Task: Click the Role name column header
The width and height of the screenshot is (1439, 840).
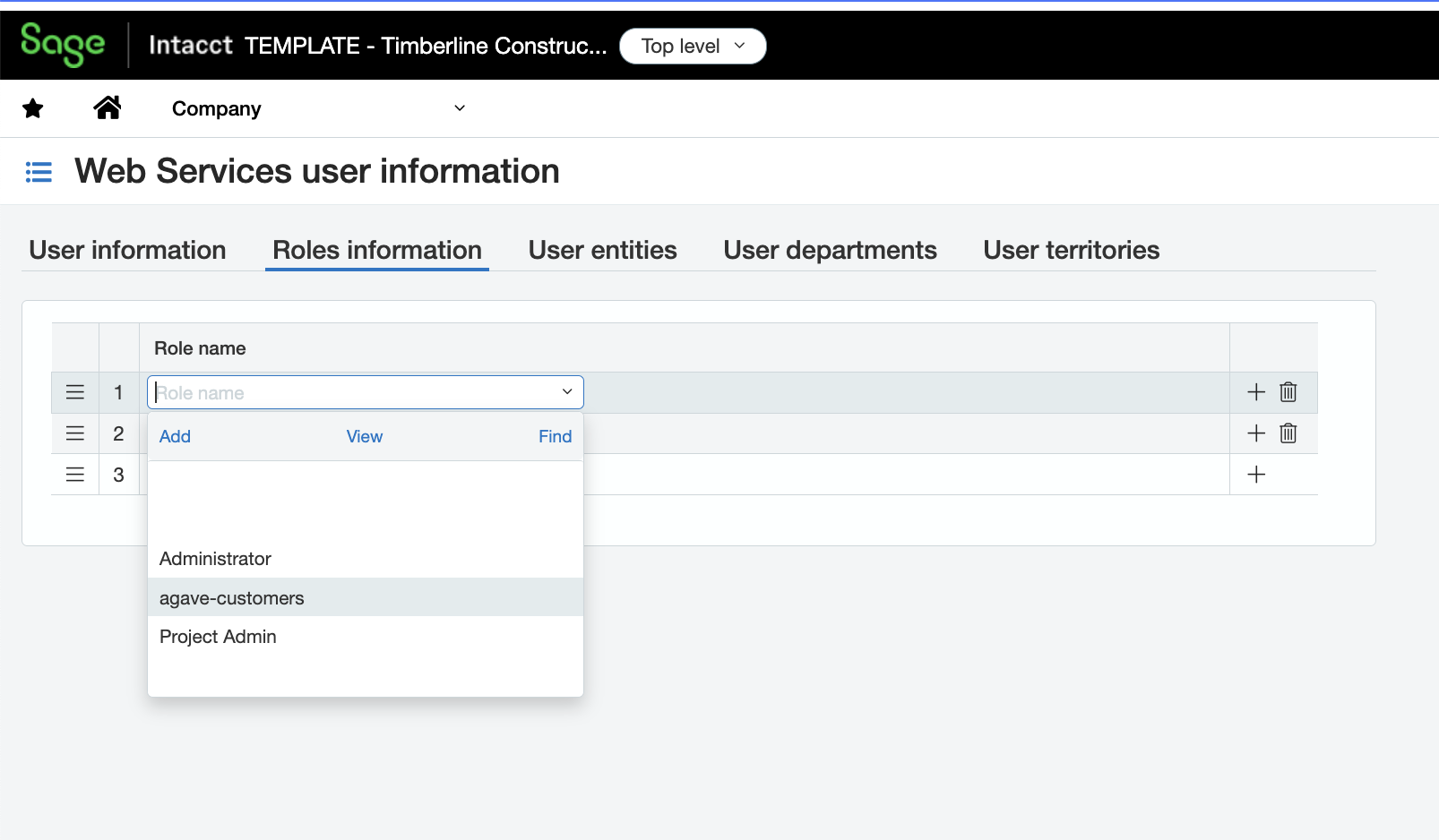Action: tap(200, 348)
